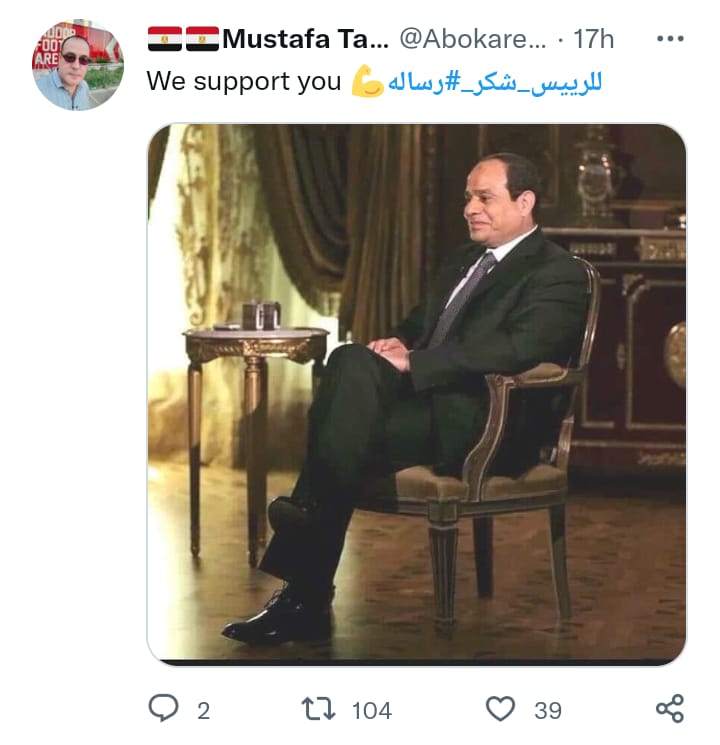Open the share icon on the tweet

670,708
